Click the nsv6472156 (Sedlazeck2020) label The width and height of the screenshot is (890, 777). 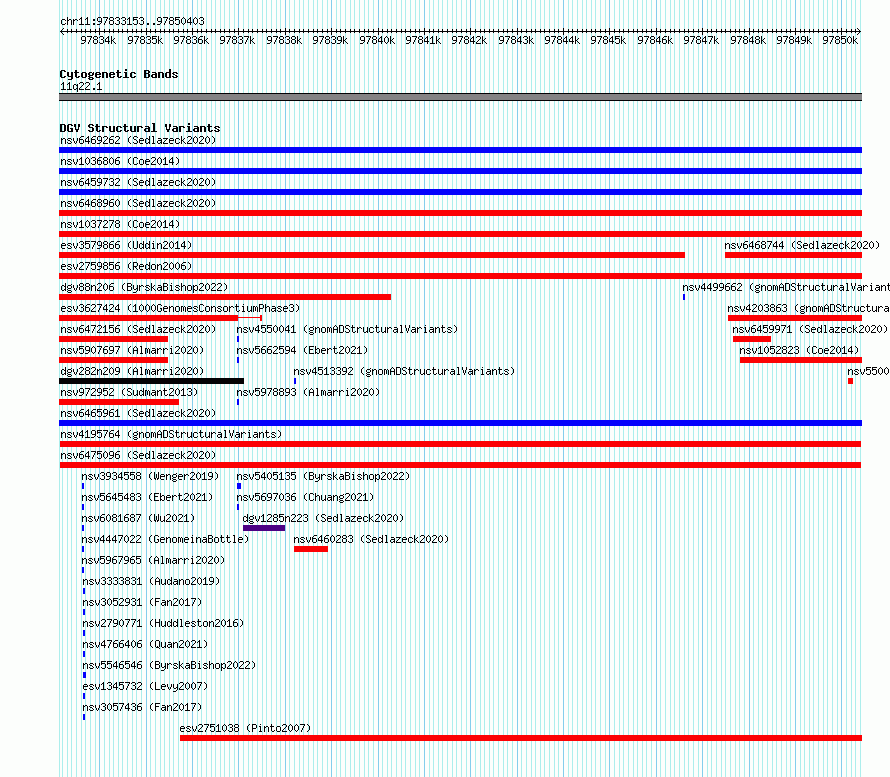[138, 329]
